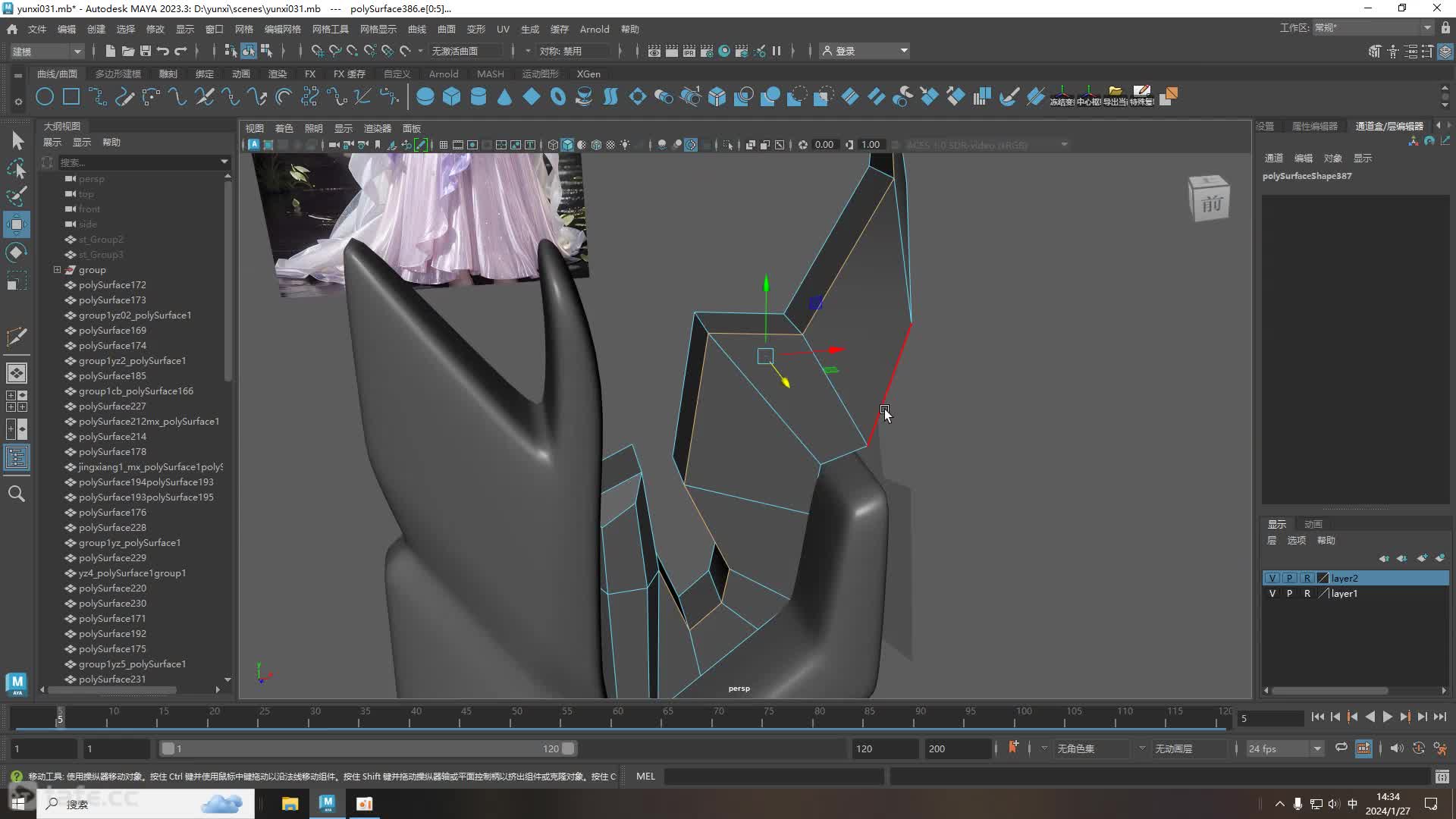
Task: Toggle loop playback mode button
Action: tap(1341, 748)
